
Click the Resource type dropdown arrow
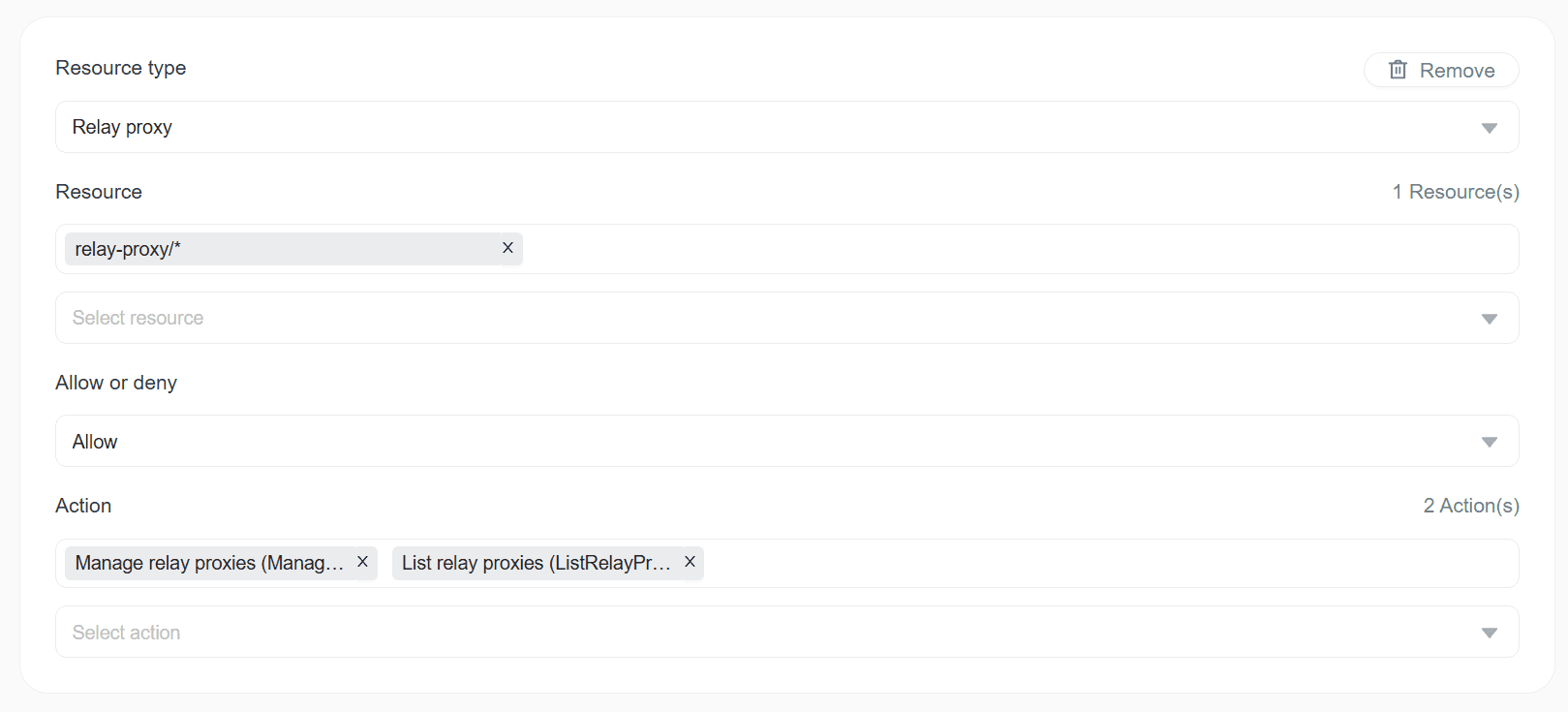coord(1489,128)
